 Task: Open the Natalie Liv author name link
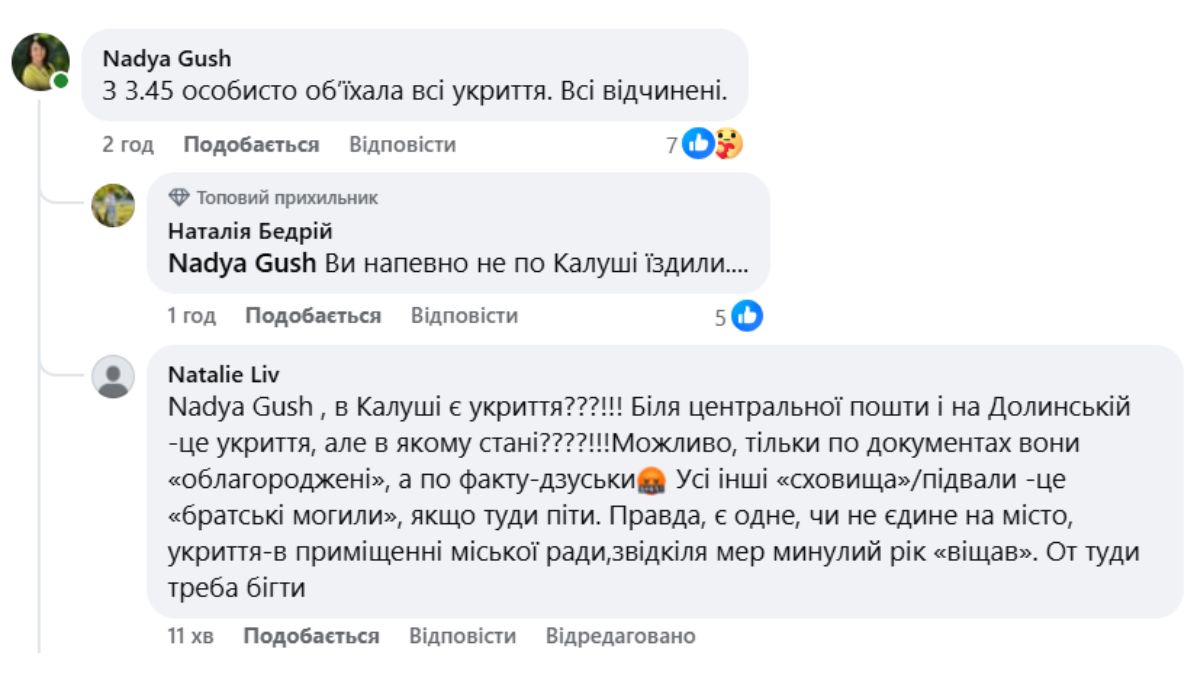coord(223,375)
